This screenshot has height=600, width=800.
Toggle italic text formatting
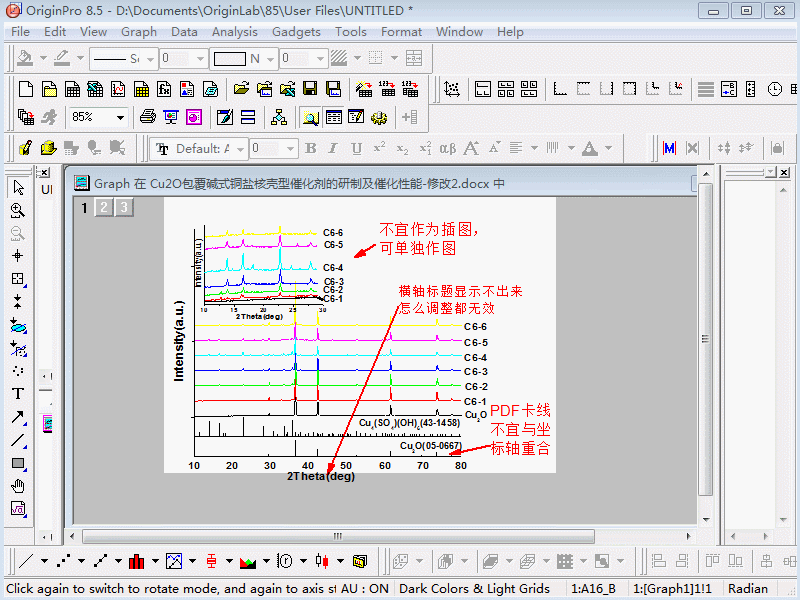pyautogui.click(x=331, y=148)
